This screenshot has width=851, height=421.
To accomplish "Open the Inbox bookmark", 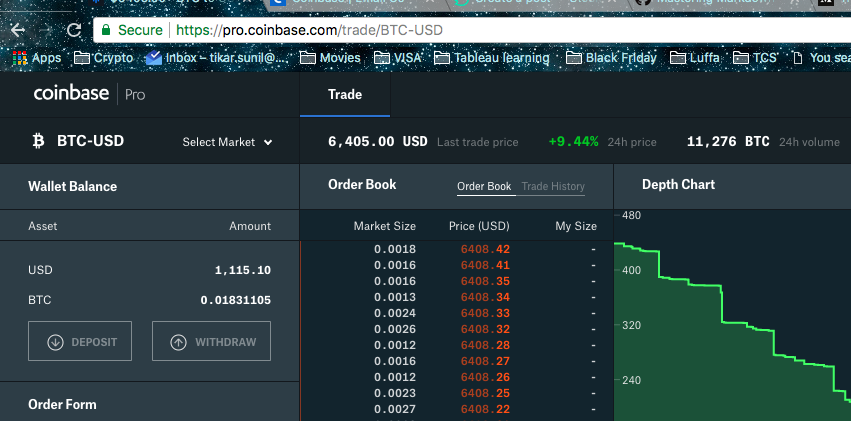I will tap(217, 58).
